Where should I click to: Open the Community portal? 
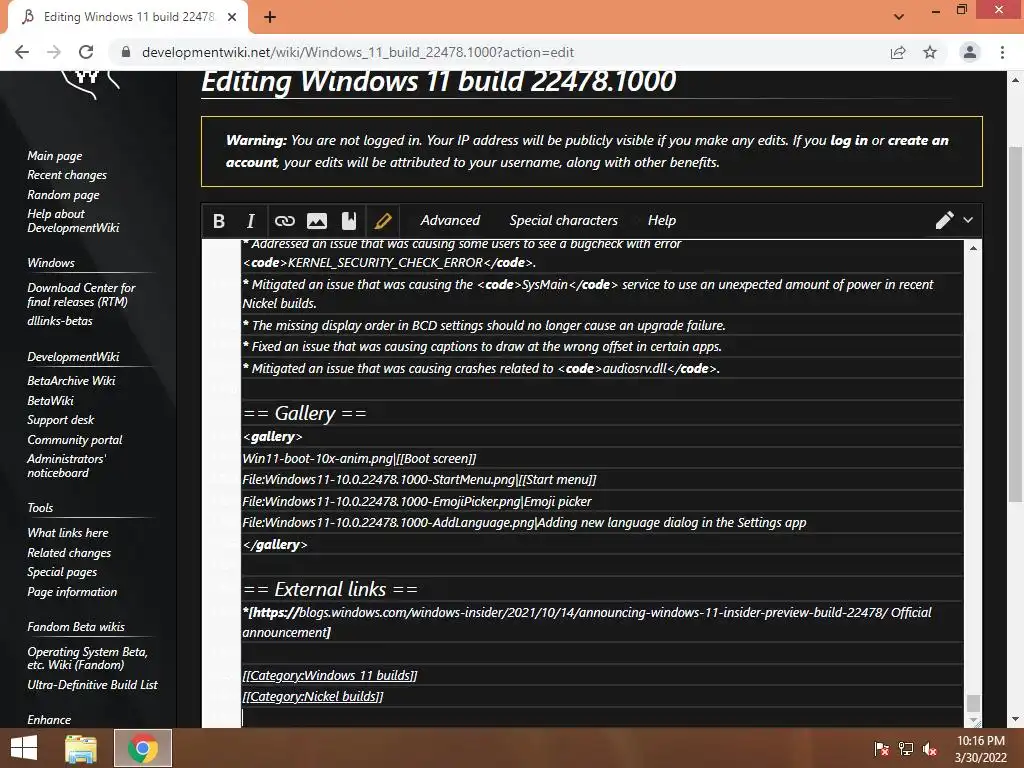74,440
